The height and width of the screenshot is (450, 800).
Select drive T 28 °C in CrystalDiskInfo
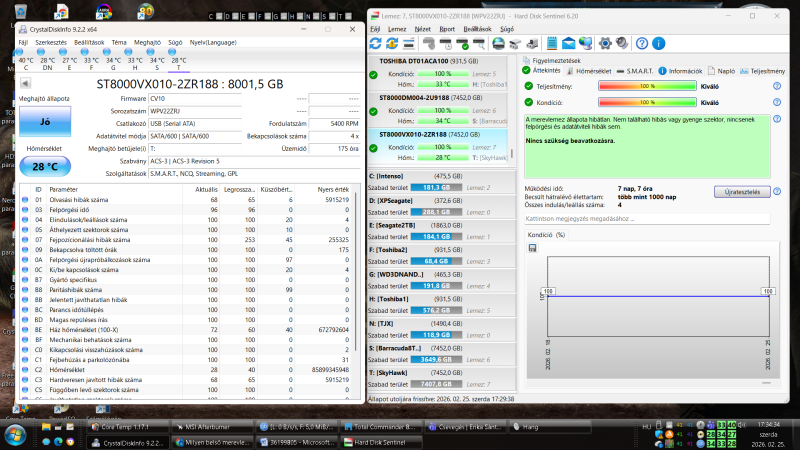179,60
